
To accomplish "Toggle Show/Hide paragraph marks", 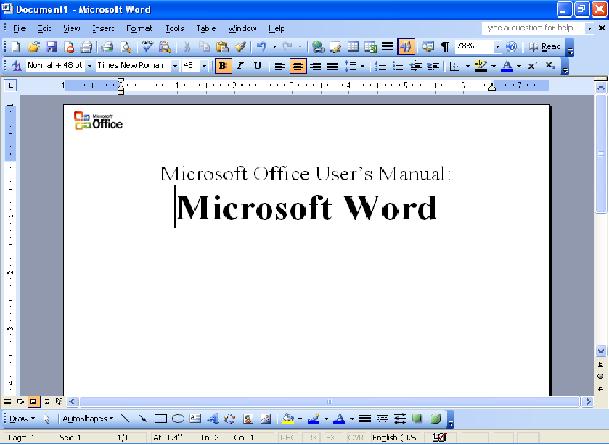I will [x=445, y=47].
